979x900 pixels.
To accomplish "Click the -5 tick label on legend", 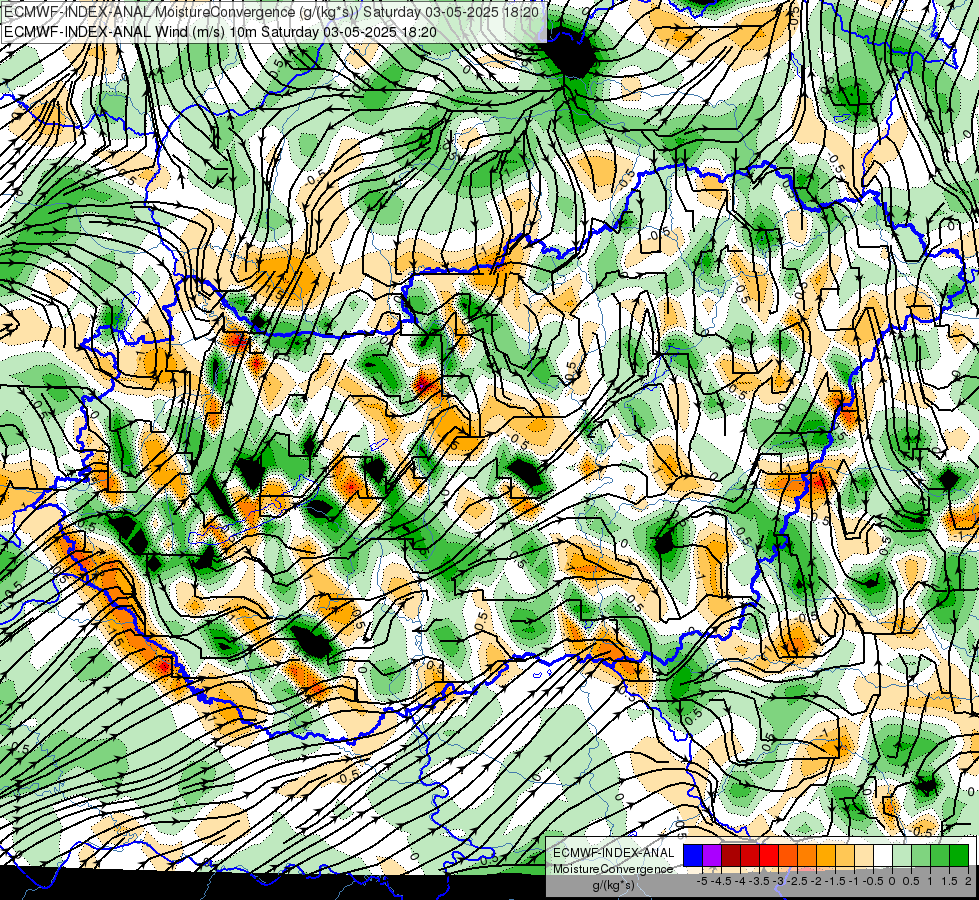I will click(x=702, y=881).
